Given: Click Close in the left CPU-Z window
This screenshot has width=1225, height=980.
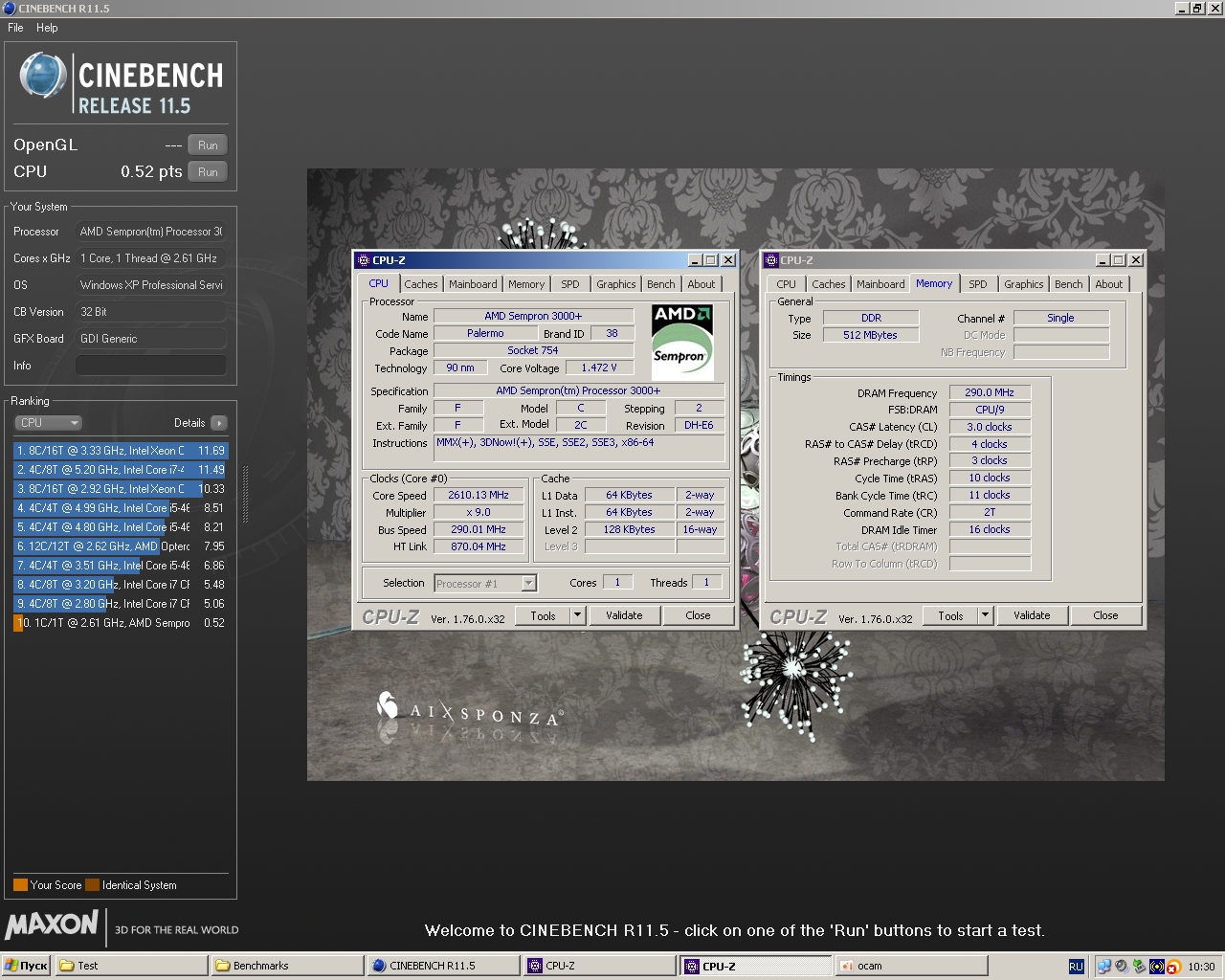Looking at the screenshot, I should point(698,615).
